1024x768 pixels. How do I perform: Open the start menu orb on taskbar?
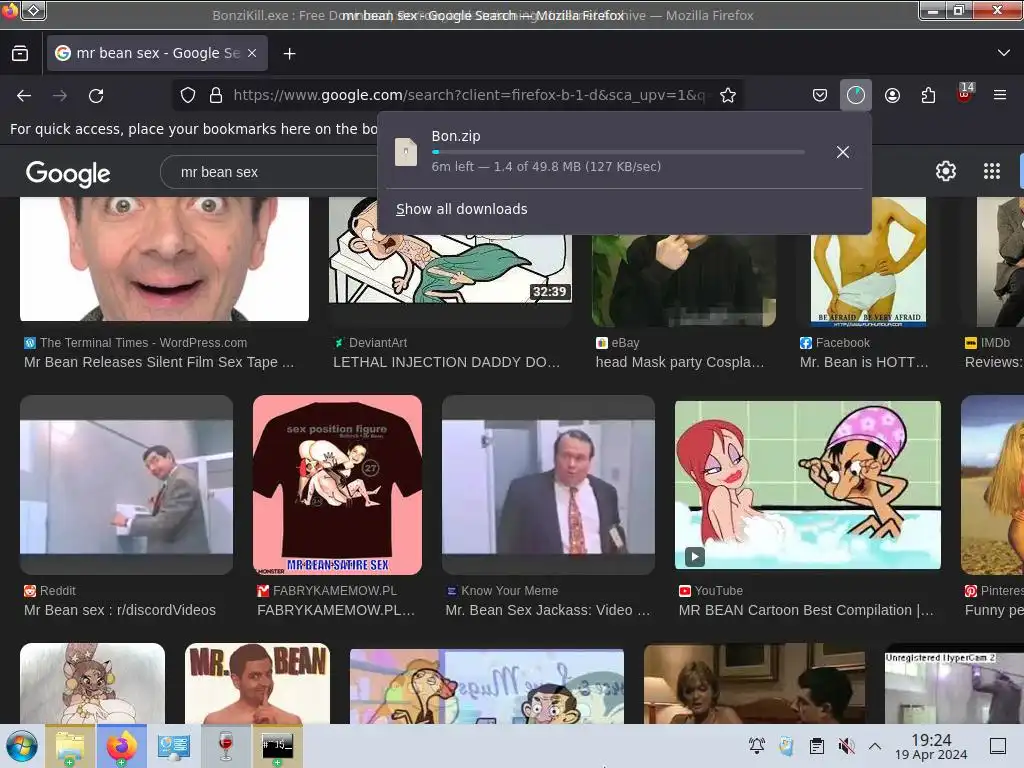(22, 746)
